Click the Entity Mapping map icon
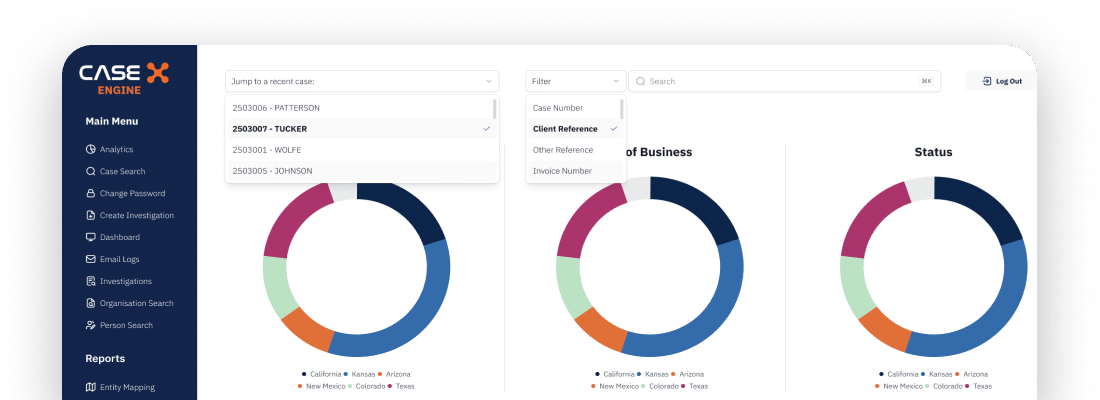Image resolution: width=1100 pixels, height=400 pixels. (91, 387)
